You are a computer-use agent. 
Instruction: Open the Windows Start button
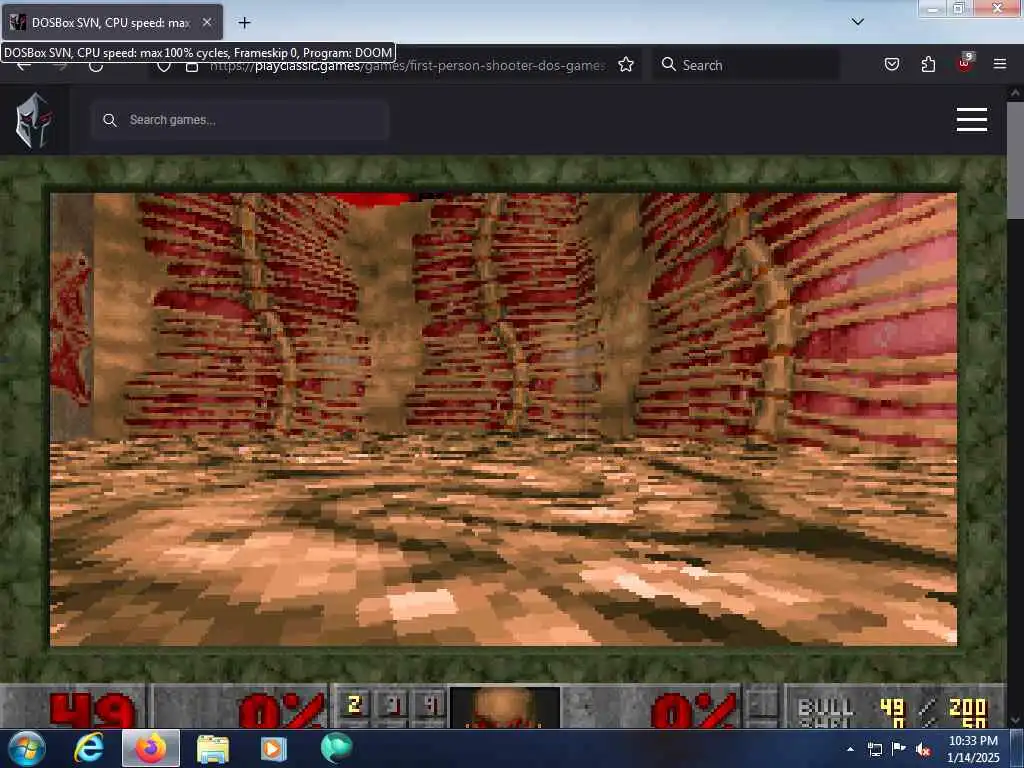click(x=27, y=748)
